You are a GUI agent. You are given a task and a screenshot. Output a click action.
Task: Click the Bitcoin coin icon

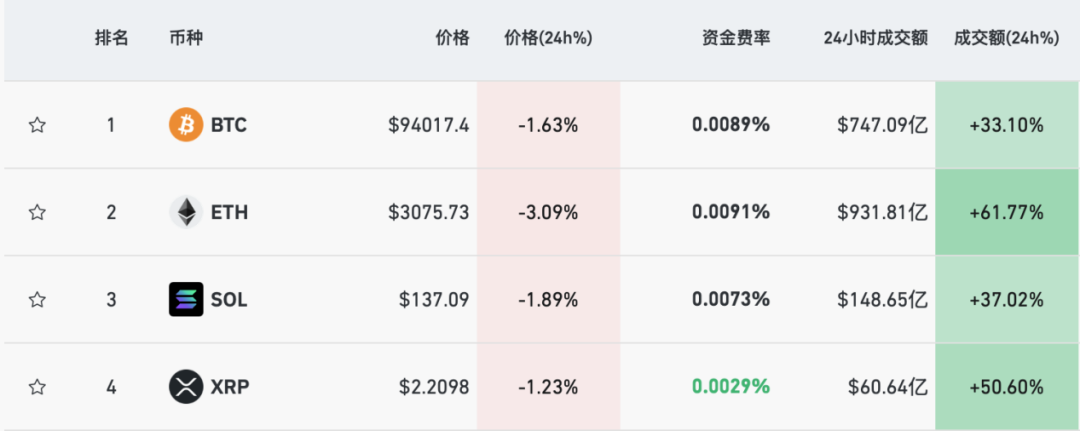(x=186, y=125)
